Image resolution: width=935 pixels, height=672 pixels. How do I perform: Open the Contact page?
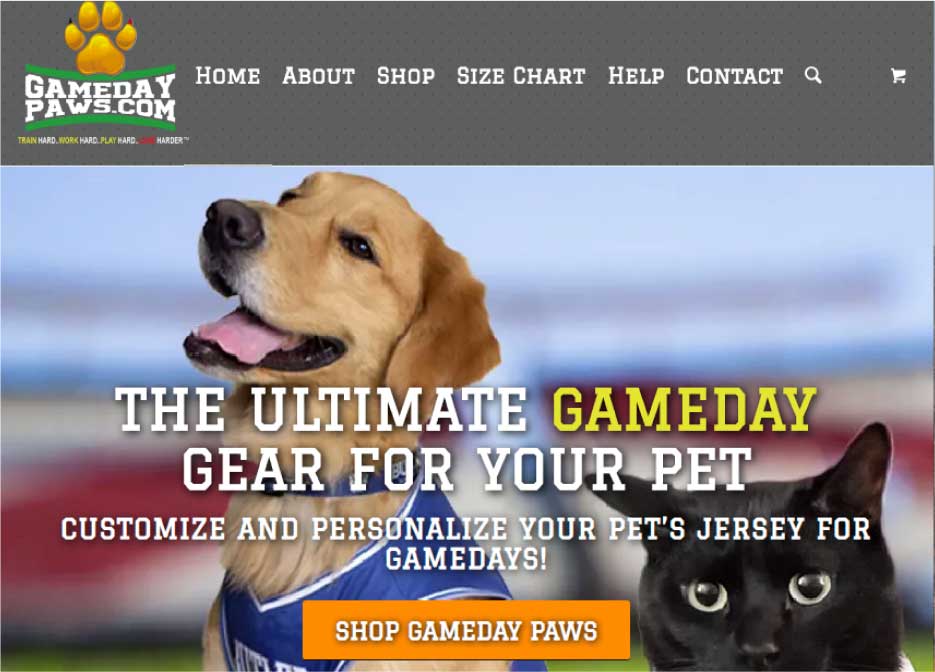[x=734, y=76]
